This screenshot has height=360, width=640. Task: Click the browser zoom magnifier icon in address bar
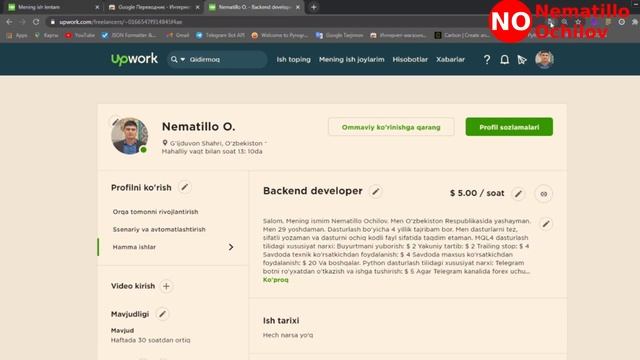point(564,22)
